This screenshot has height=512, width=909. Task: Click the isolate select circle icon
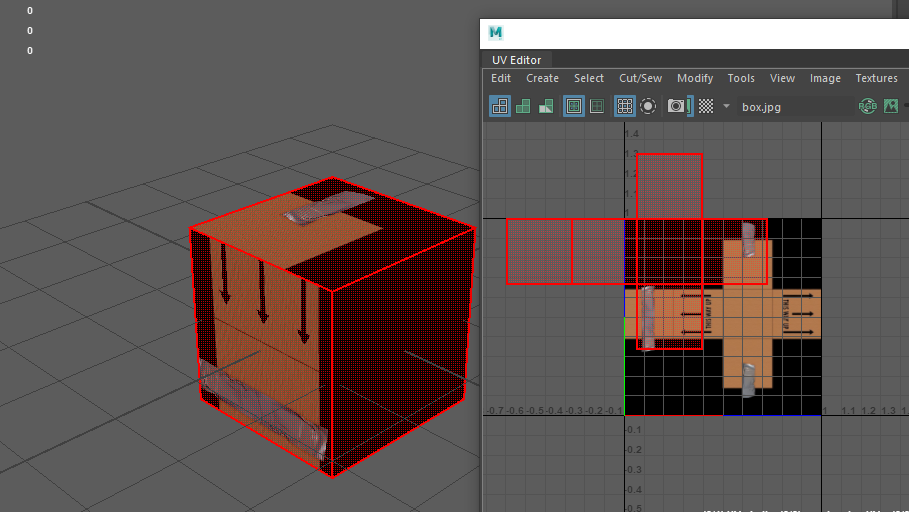pos(648,106)
